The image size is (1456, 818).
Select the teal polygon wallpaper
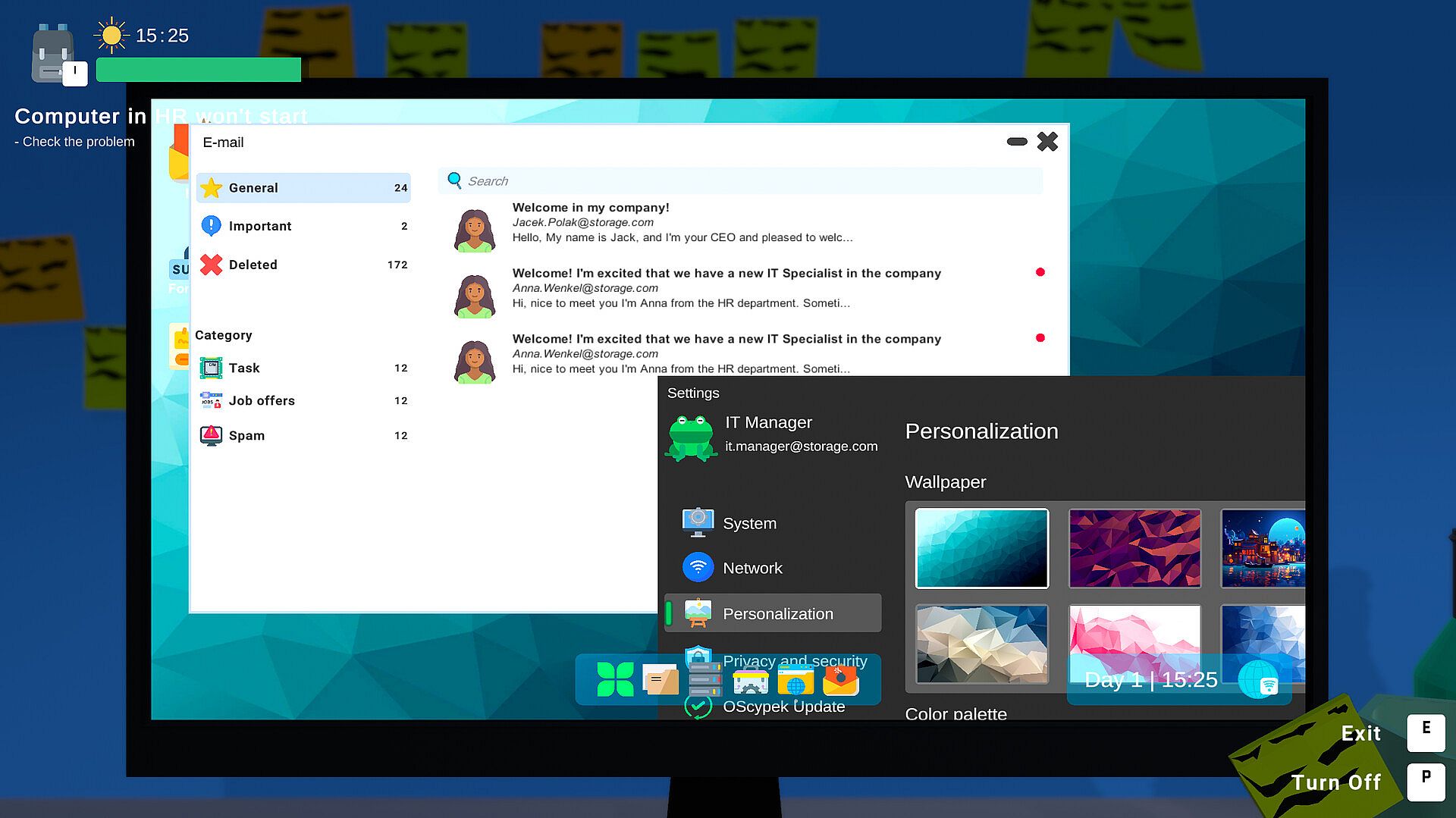981,548
